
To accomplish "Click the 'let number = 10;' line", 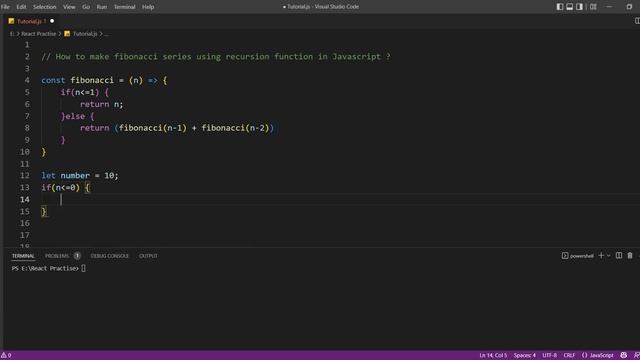I will (80, 176).
